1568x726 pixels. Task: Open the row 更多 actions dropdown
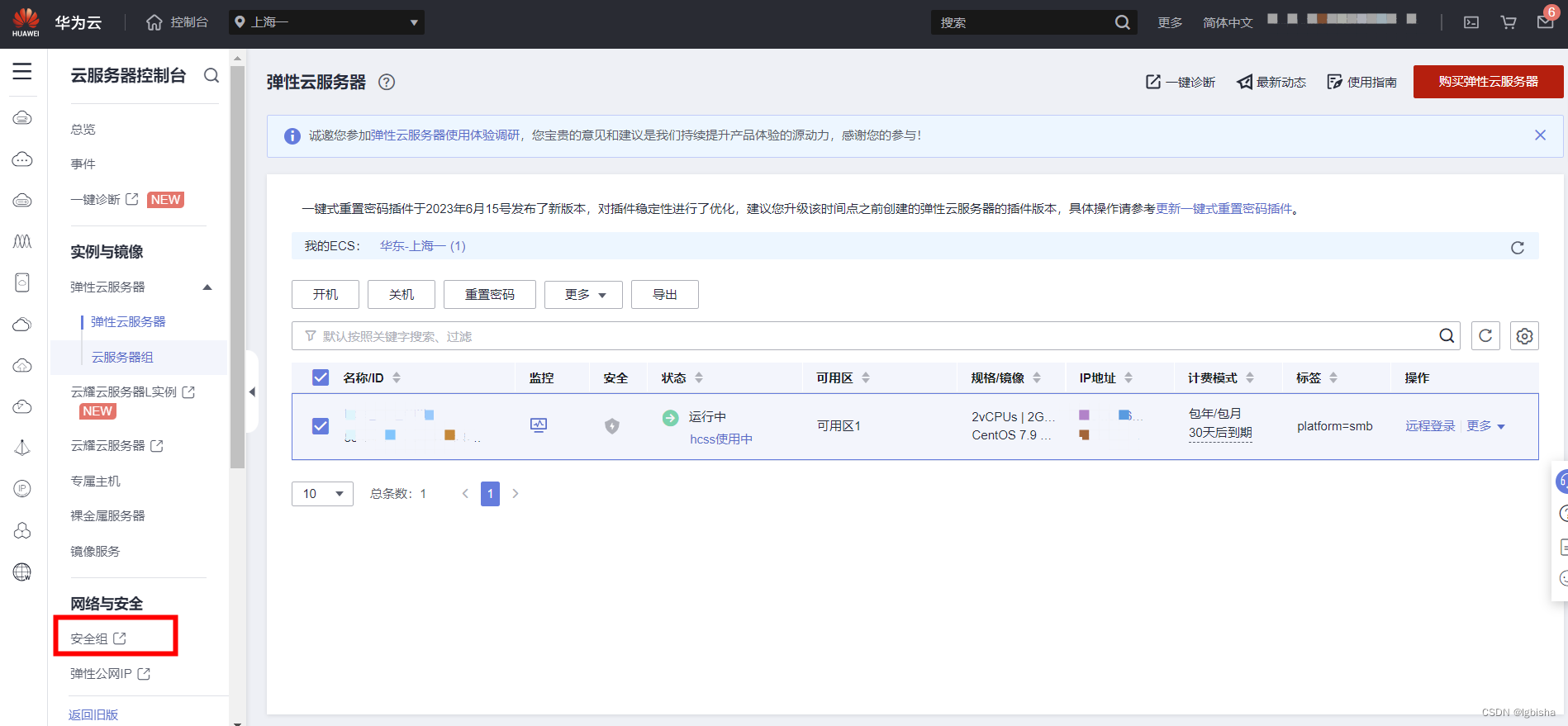(1485, 426)
